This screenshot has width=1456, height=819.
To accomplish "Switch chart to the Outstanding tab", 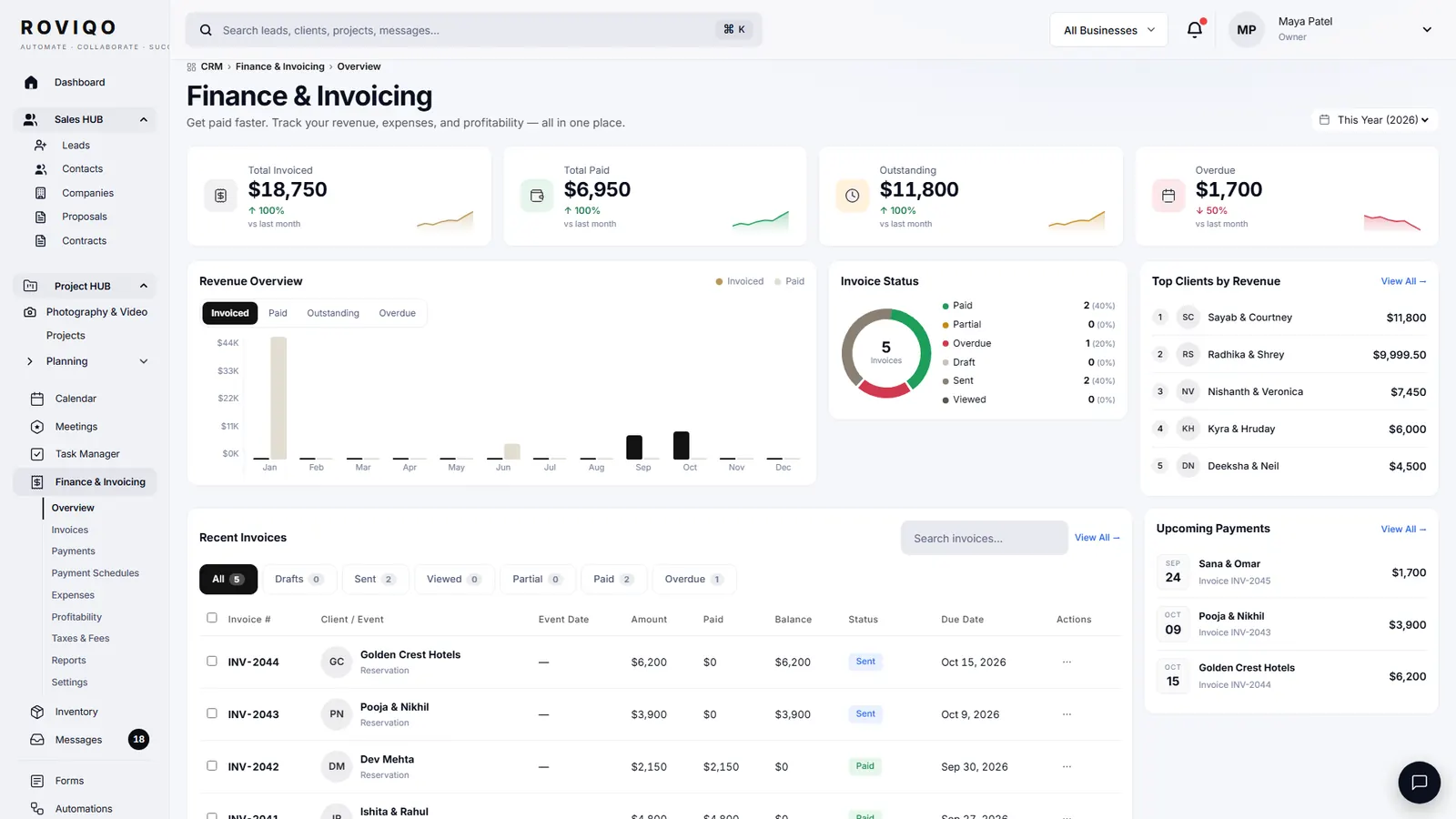I will pos(333,313).
